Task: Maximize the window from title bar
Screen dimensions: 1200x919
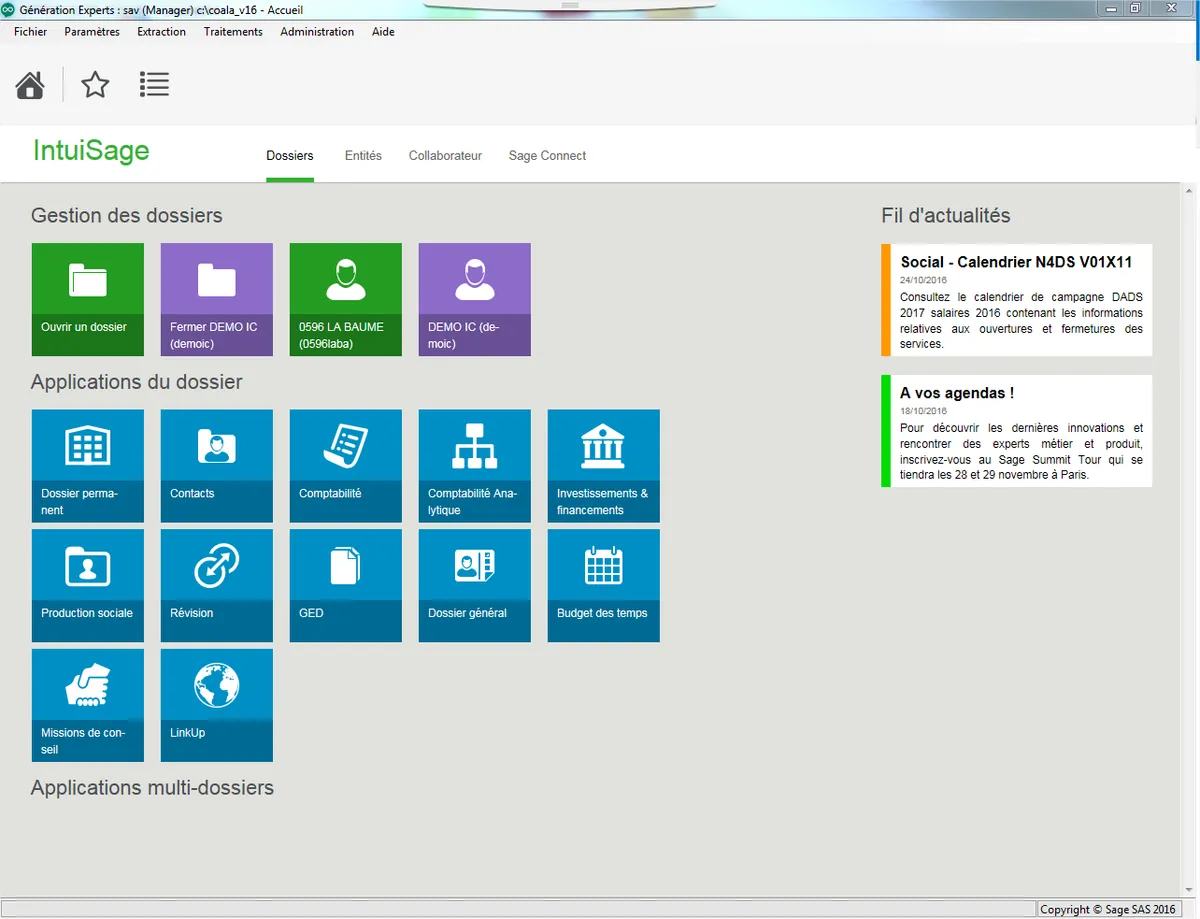Action: point(1135,8)
